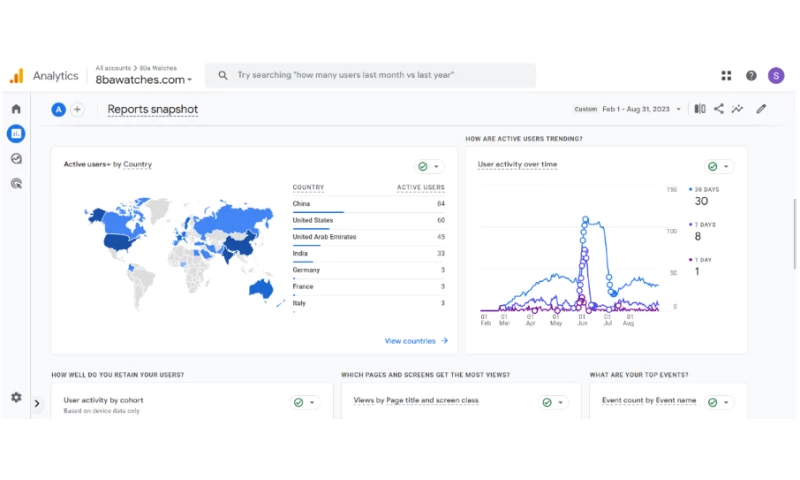Screen dimensions: 800x480
Task: Click the page vertical scrollbar
Action: click(794, 234)
